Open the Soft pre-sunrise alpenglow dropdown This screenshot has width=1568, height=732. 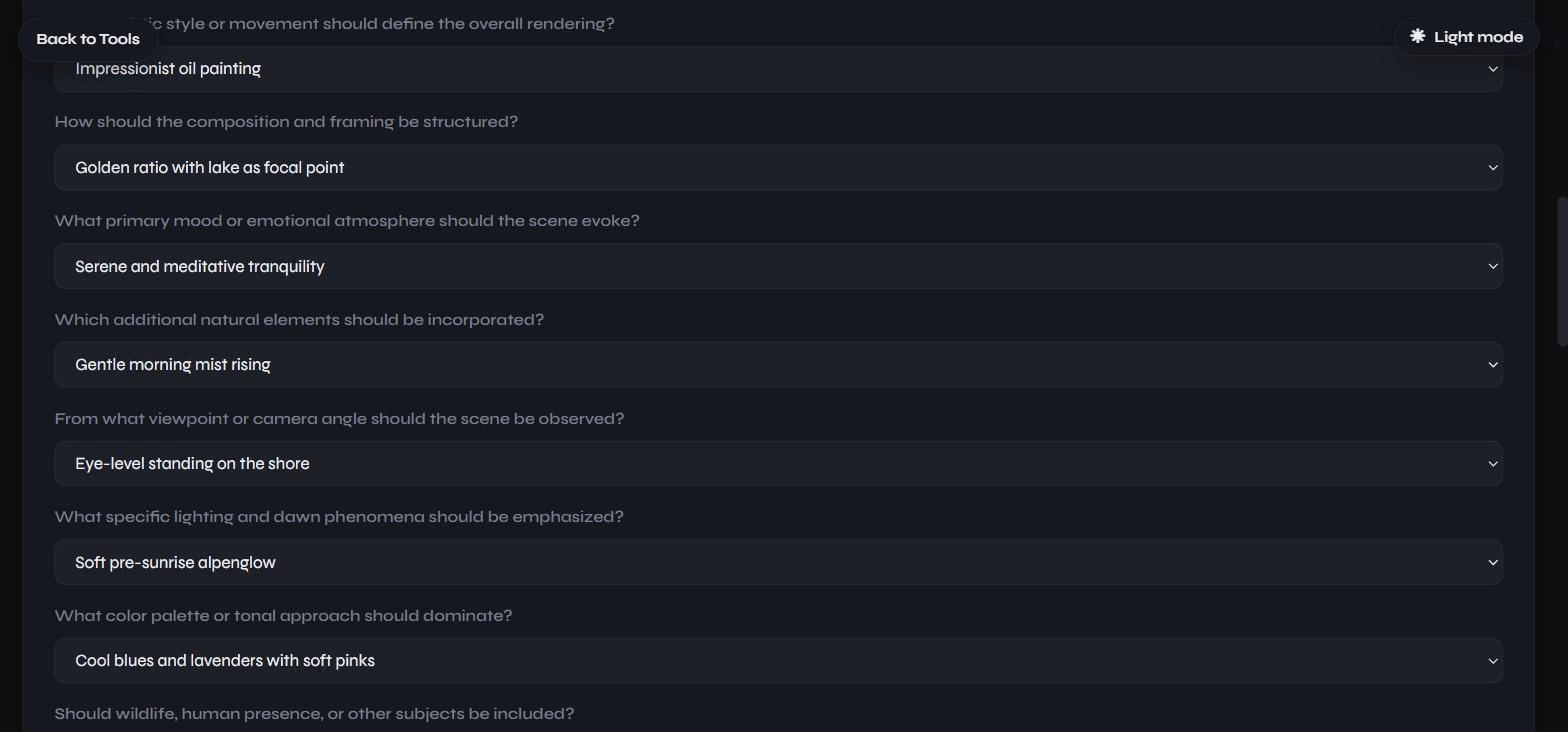point(778,562)
